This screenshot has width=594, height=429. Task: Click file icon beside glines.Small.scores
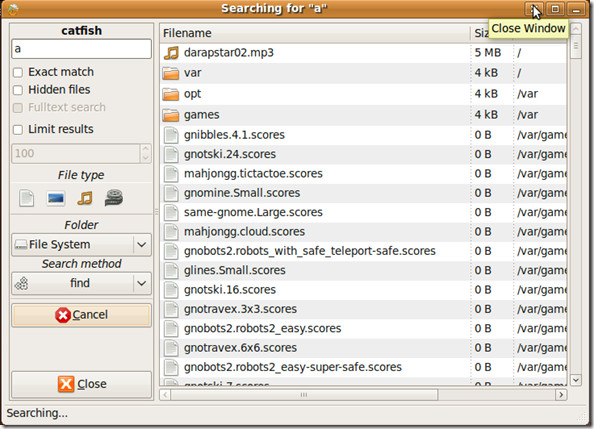pos(171,271)
